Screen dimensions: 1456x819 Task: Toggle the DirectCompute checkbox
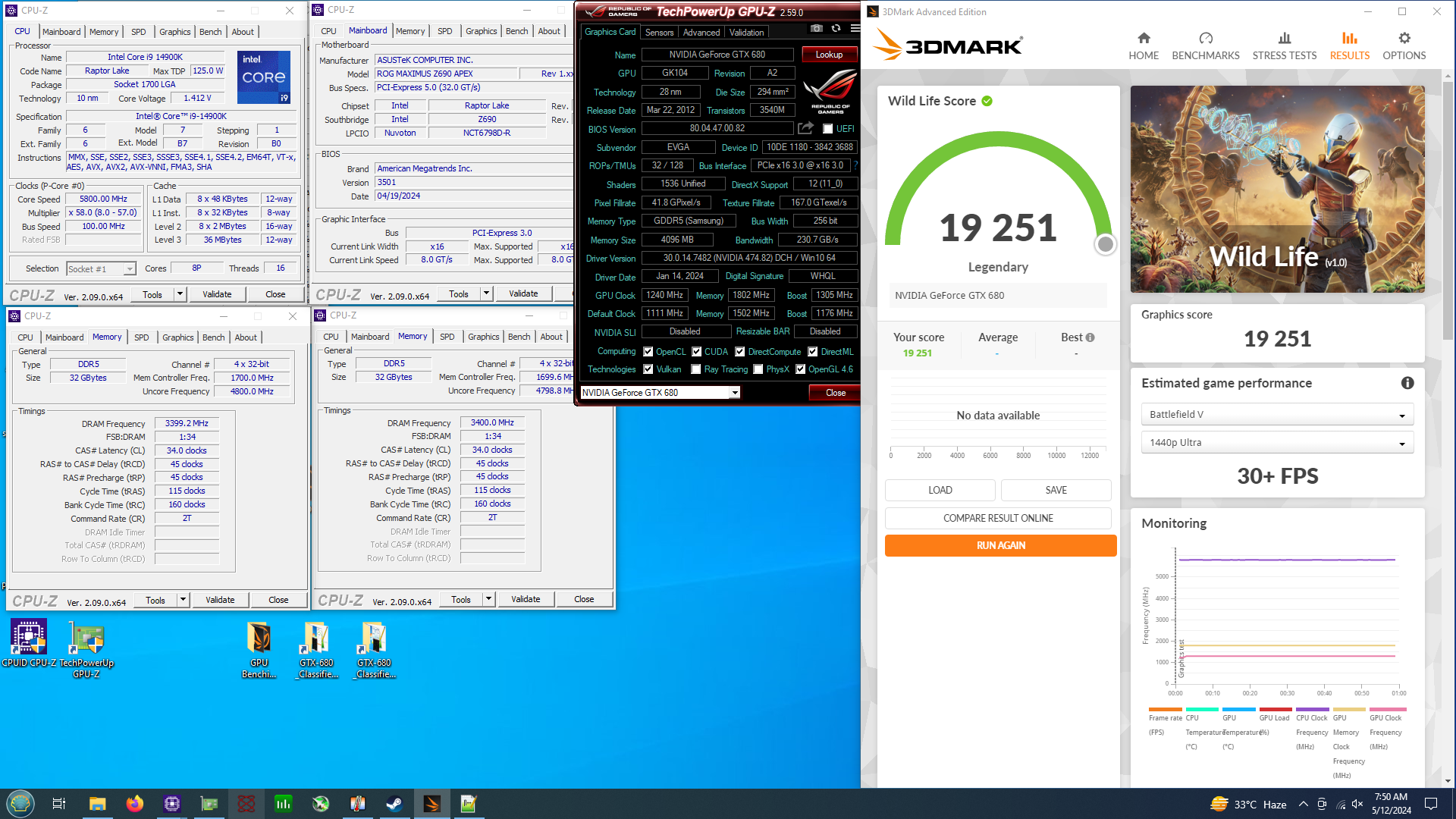pos(740,352)
